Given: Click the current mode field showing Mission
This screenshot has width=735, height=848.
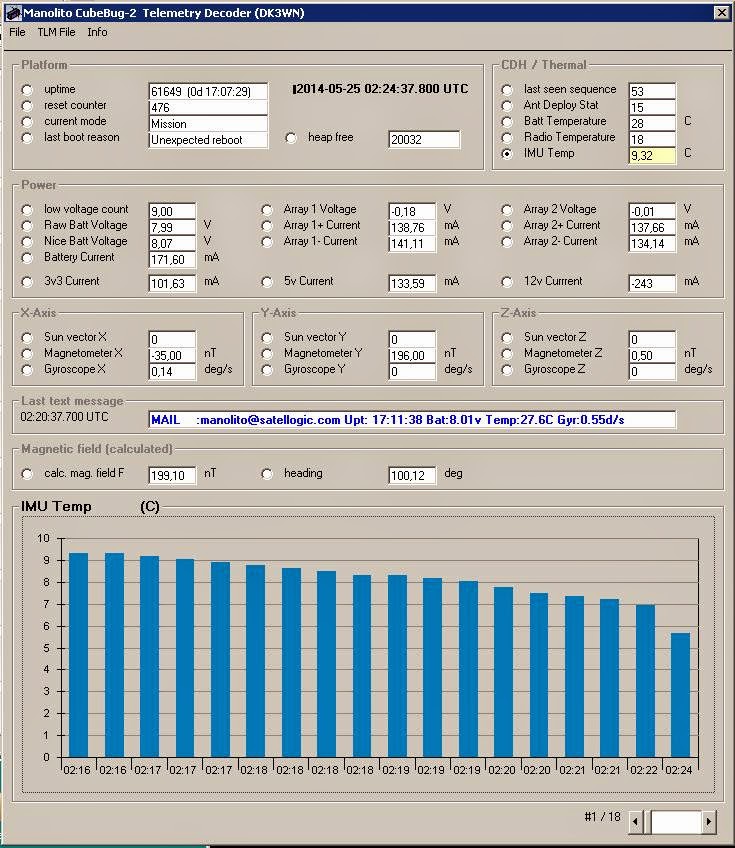Looking at the screenshot, I should (x=208, y=124).
